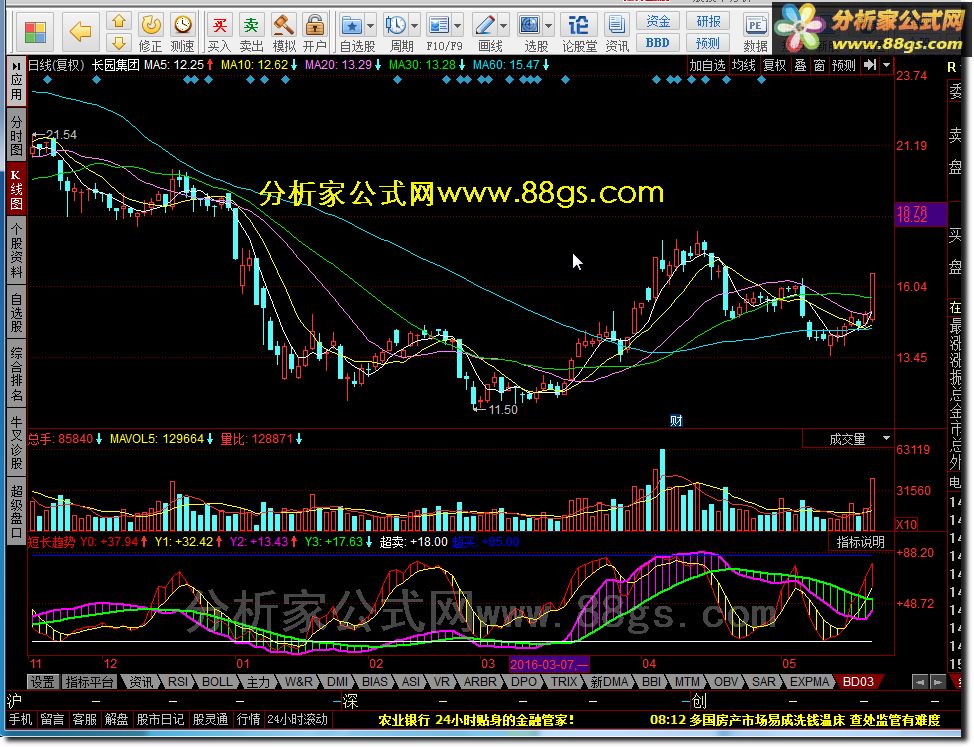Viewport: 974px width, 747px height.
Task: Switch to the W&R indicator tab
Action: click(x=299, y=682)
